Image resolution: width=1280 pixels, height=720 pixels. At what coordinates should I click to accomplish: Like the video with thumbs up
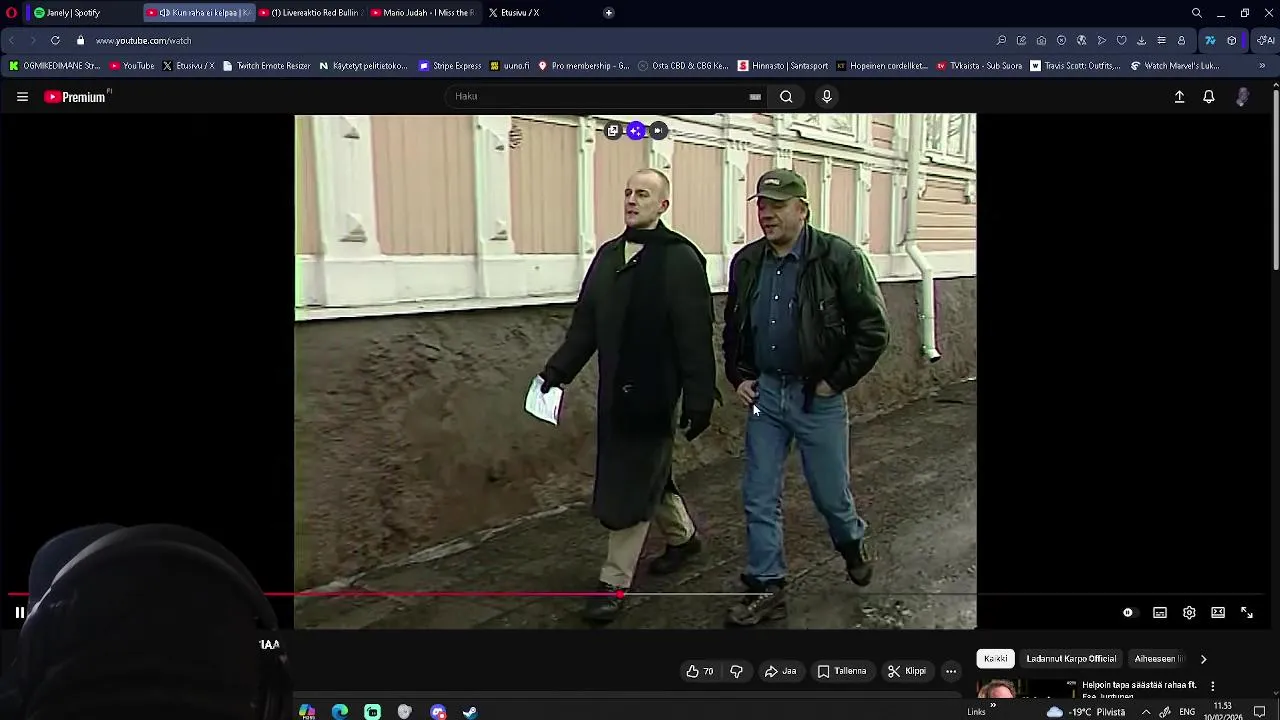pyautogui.click(x=700, y=671)
